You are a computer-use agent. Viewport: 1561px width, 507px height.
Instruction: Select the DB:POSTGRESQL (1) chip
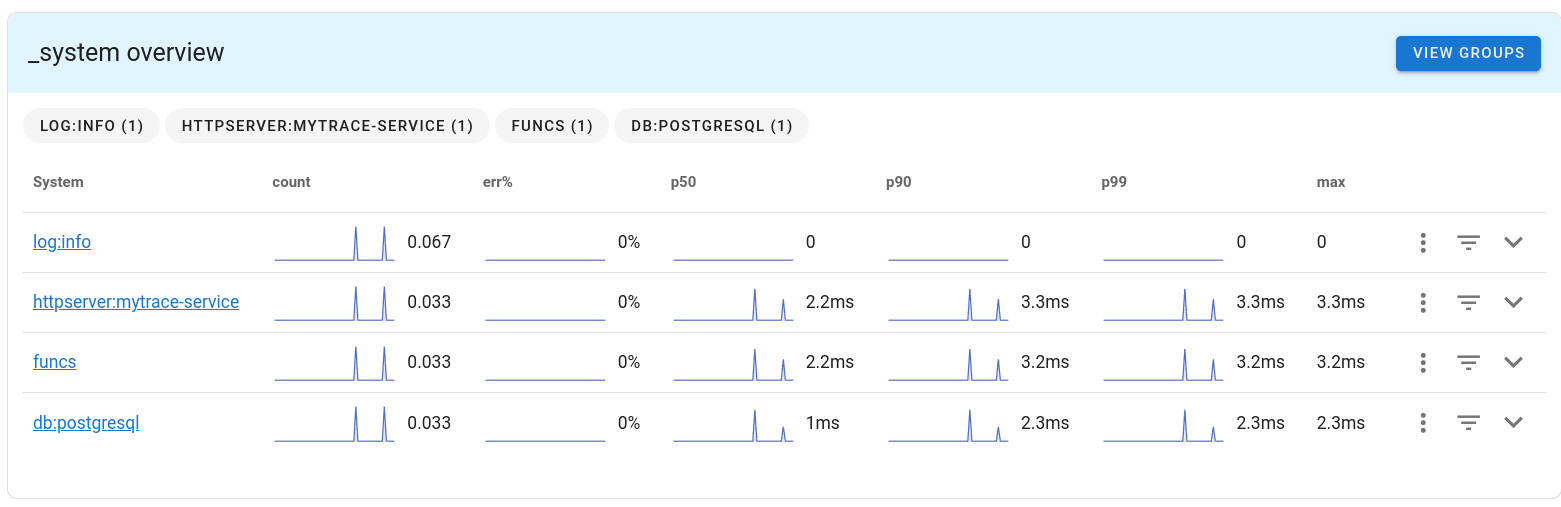pos(711,126)
